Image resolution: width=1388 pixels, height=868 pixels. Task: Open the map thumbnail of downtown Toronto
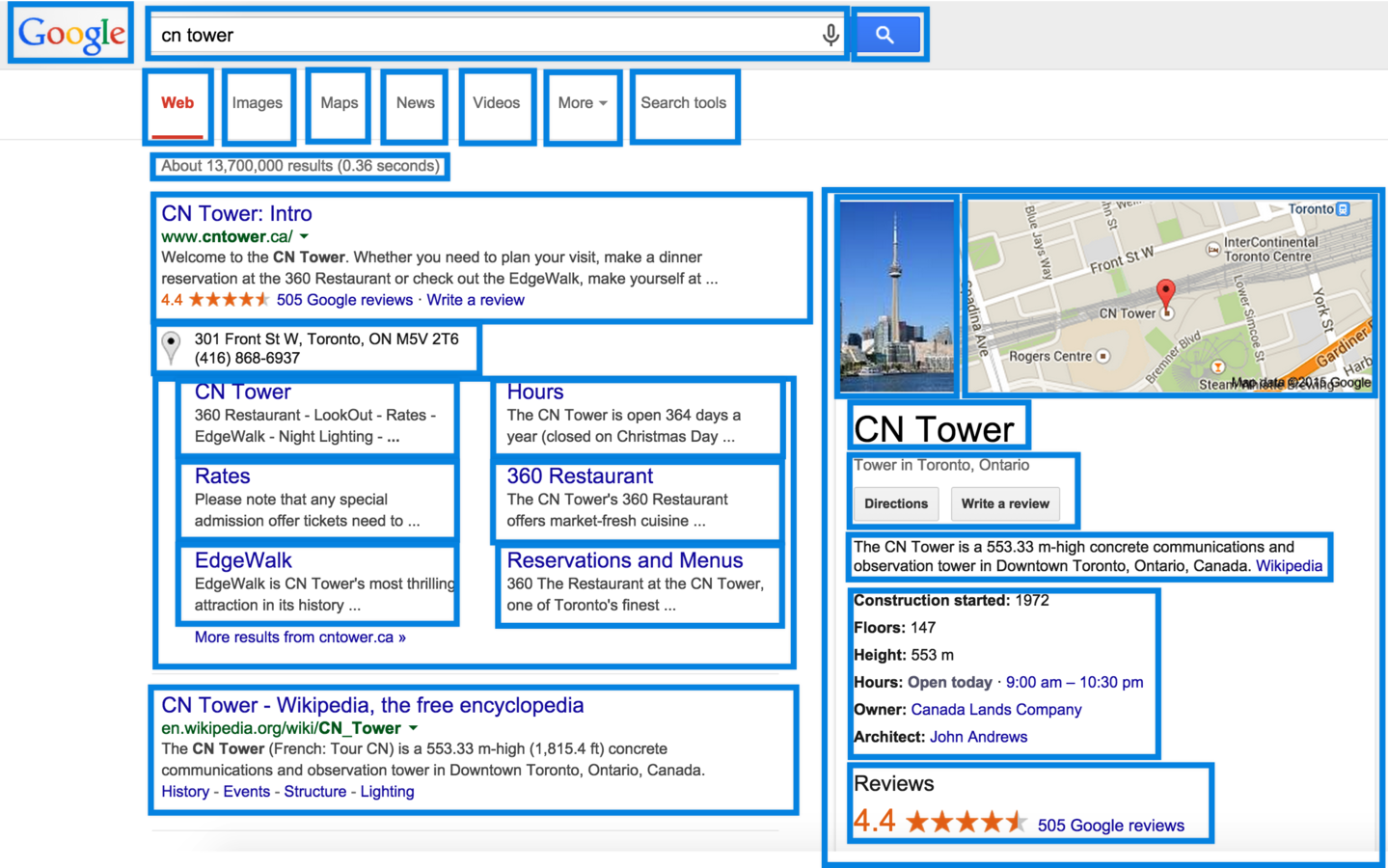point(1170,295)
